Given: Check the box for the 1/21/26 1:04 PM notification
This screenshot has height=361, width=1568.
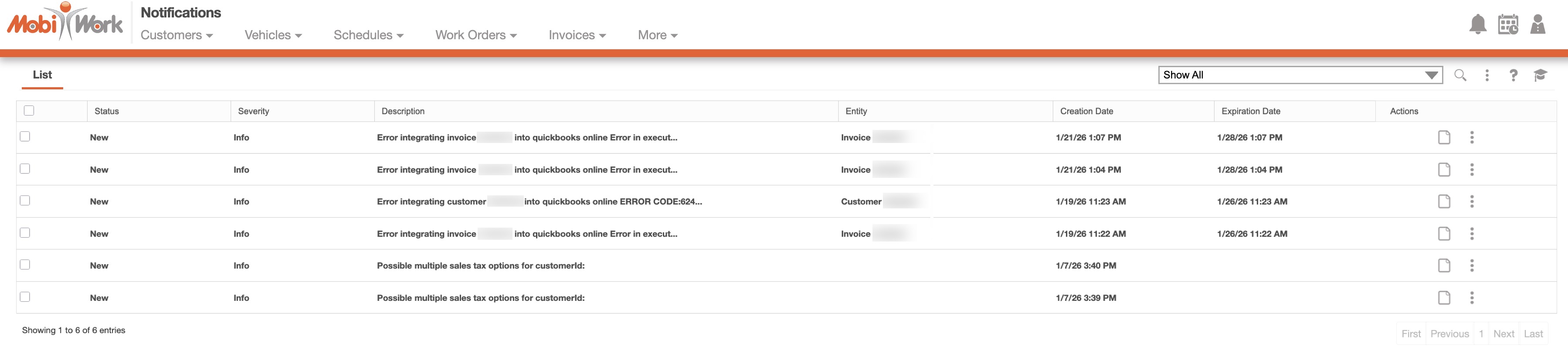Looking at the screenshot, I should click(x=25, y=169).
